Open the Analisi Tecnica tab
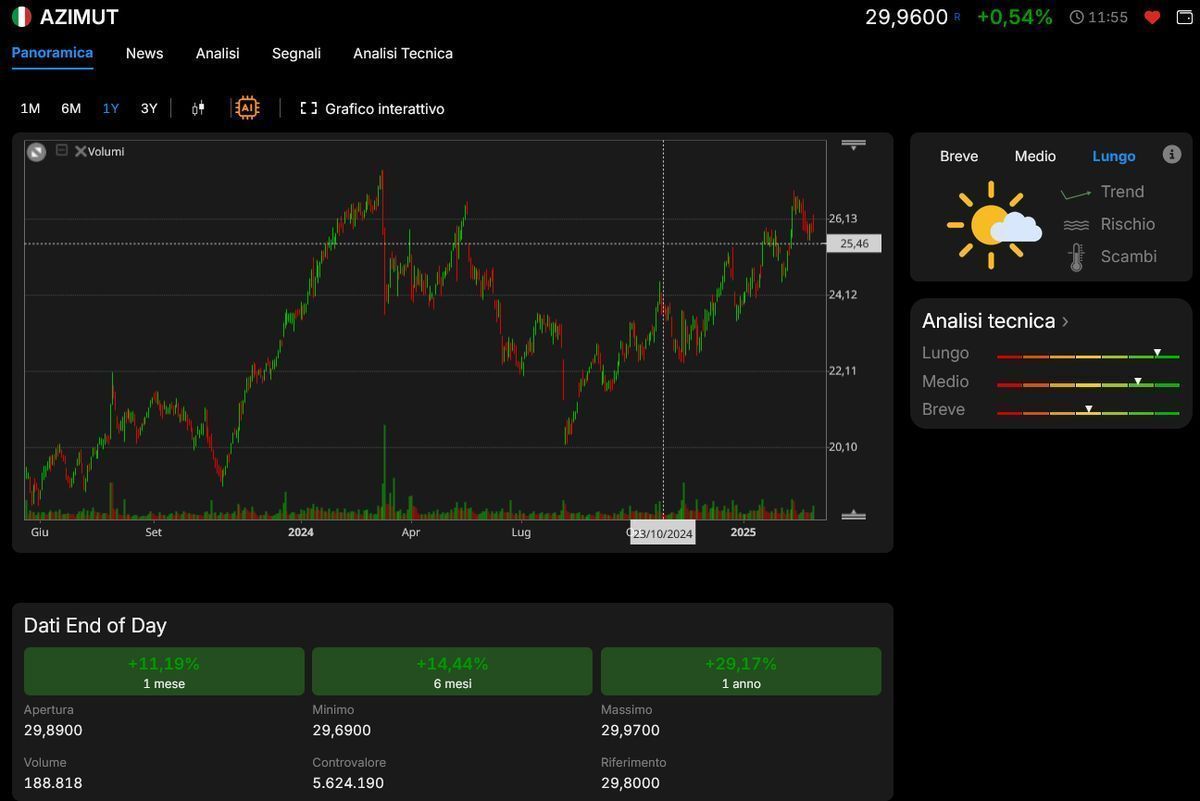Viewport: 1200px width, 801px height. coord(403,53)
